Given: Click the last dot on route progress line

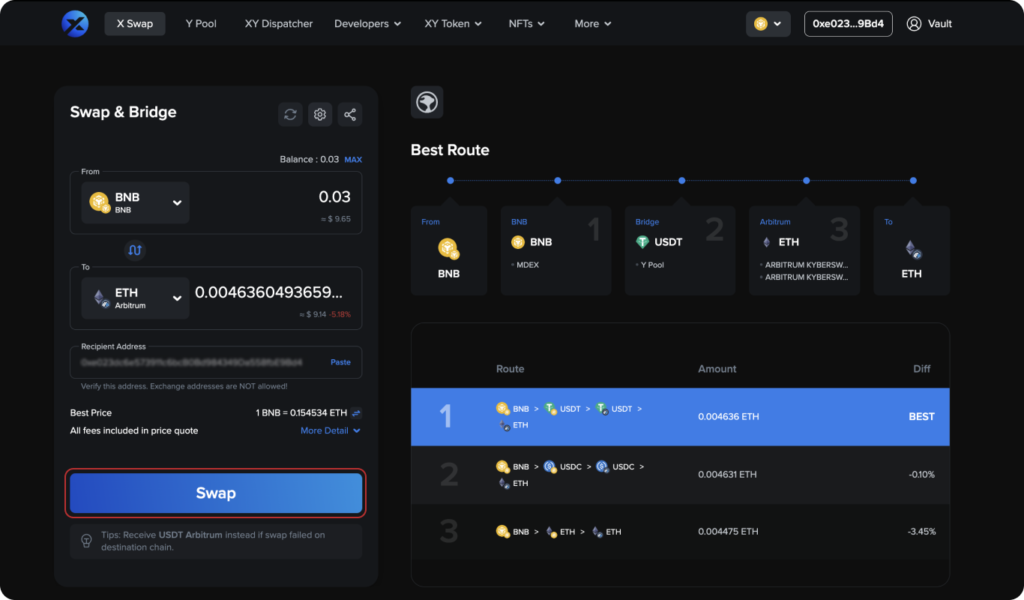Looking at the screenshot, I should click(913, 180).
